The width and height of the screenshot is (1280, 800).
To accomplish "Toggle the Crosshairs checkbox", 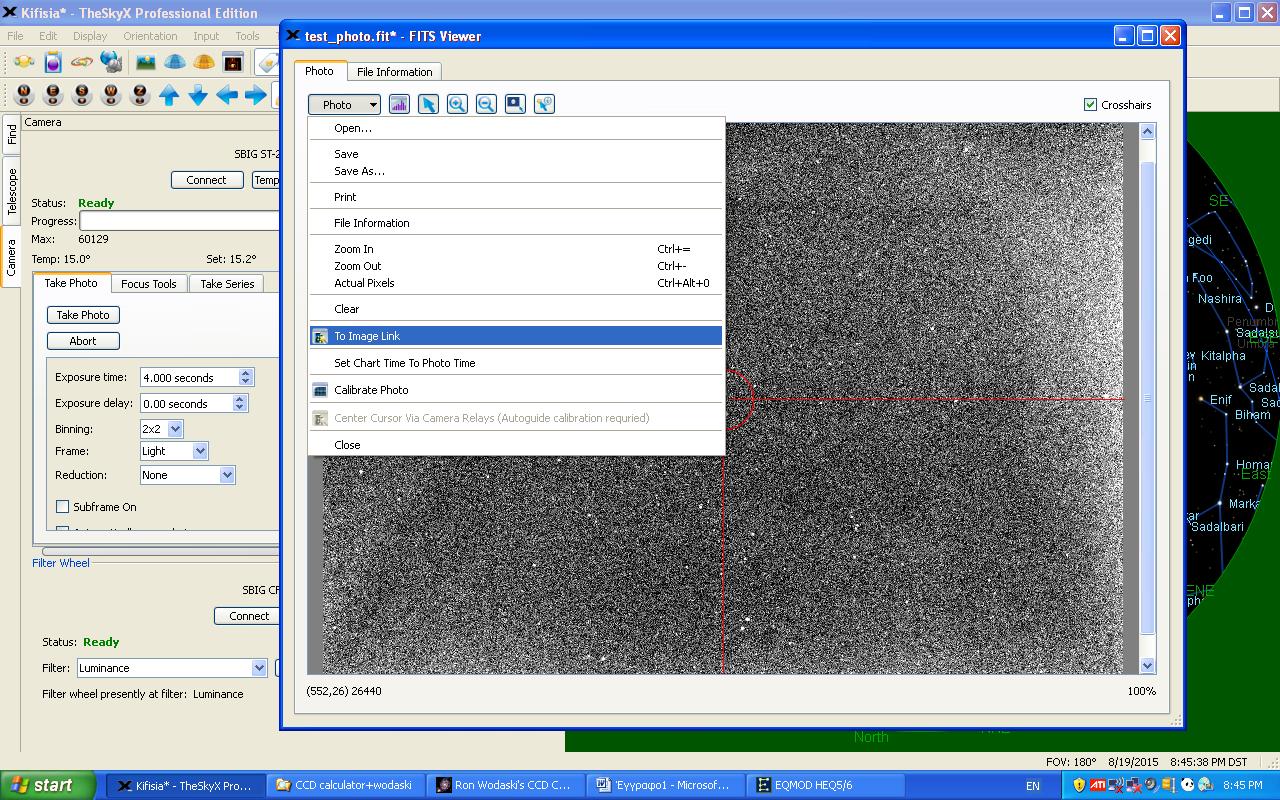I will pyautogui.click(x=1090, y=104).
